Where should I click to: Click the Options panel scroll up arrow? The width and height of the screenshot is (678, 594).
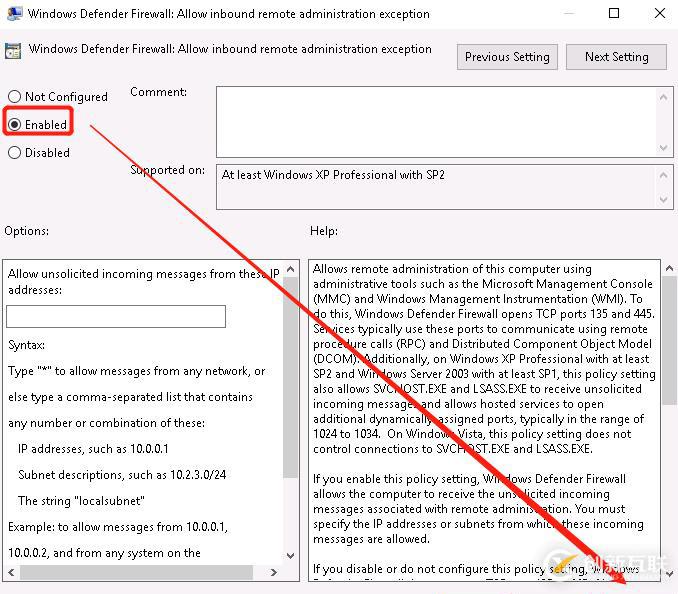click(x=290, y=269)
